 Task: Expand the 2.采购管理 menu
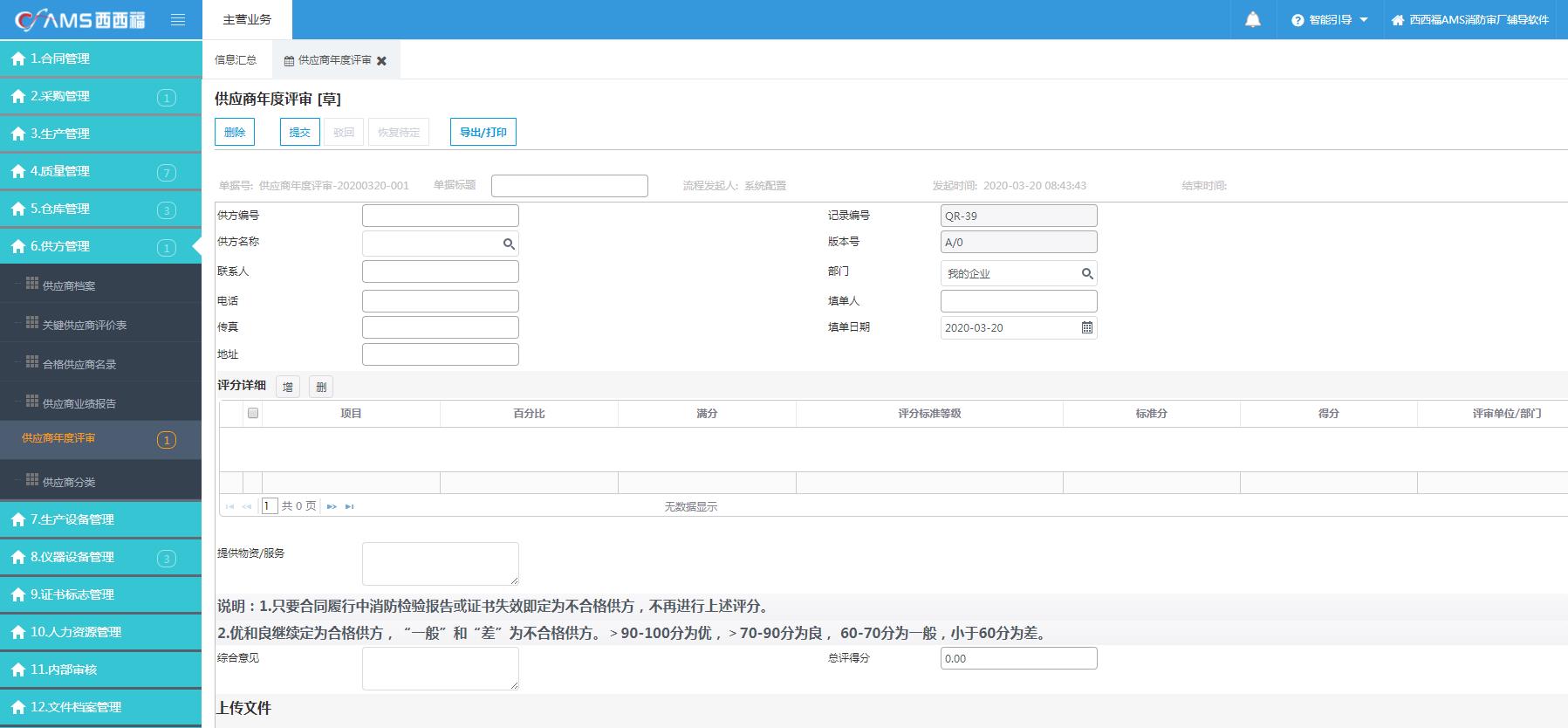click(x=101, y=96)
